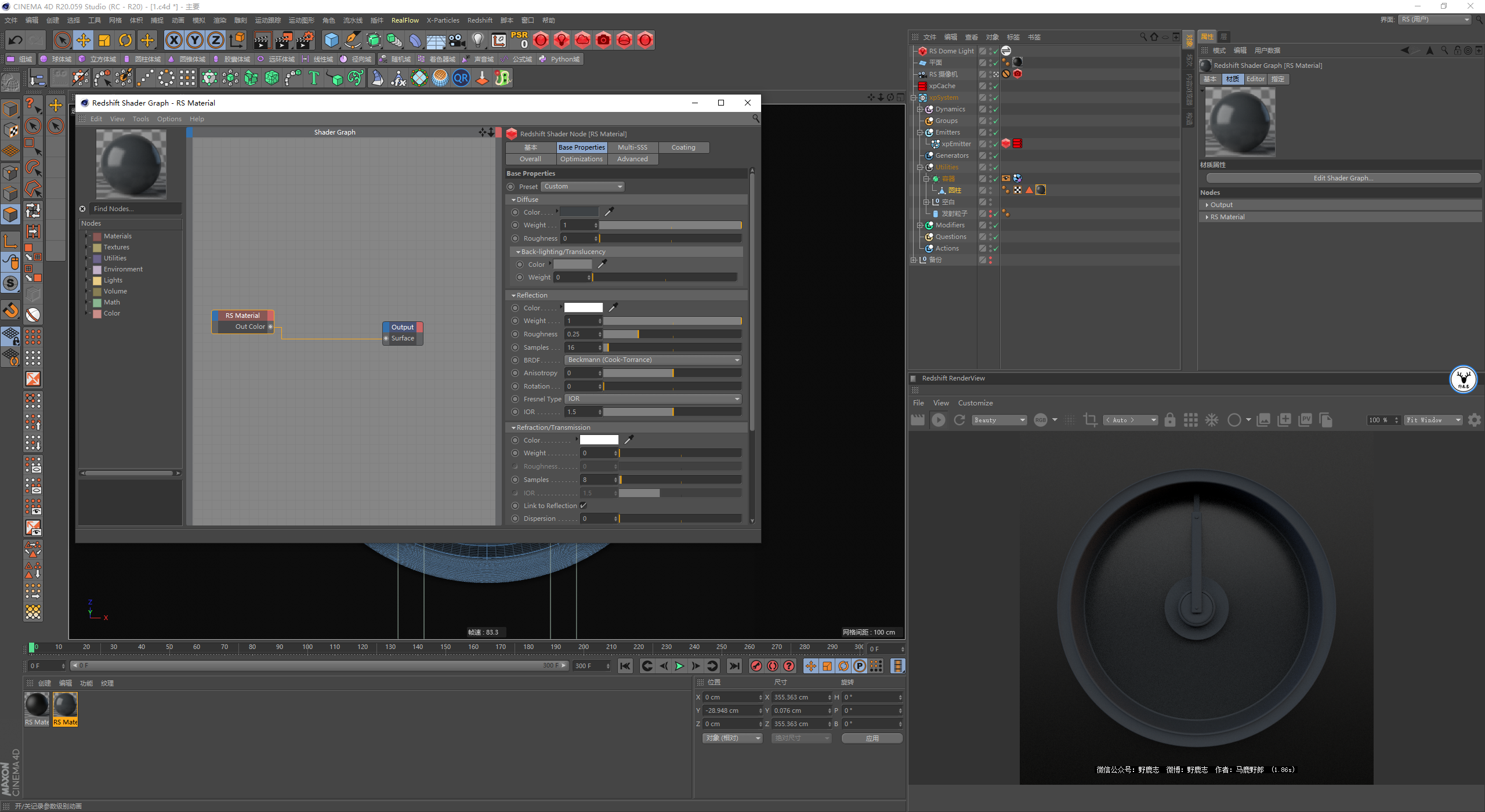This screenshot has height=812, width=1485.
Task: Refresh the Redshift RenderView
Action: point(959,420)
